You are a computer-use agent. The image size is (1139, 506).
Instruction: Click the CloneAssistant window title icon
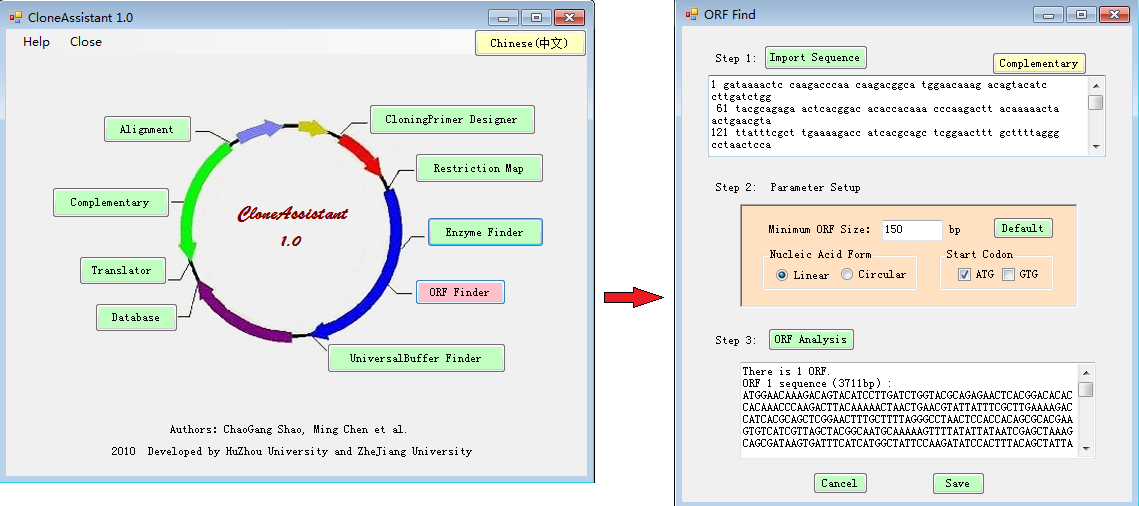(x=15, y=17)
